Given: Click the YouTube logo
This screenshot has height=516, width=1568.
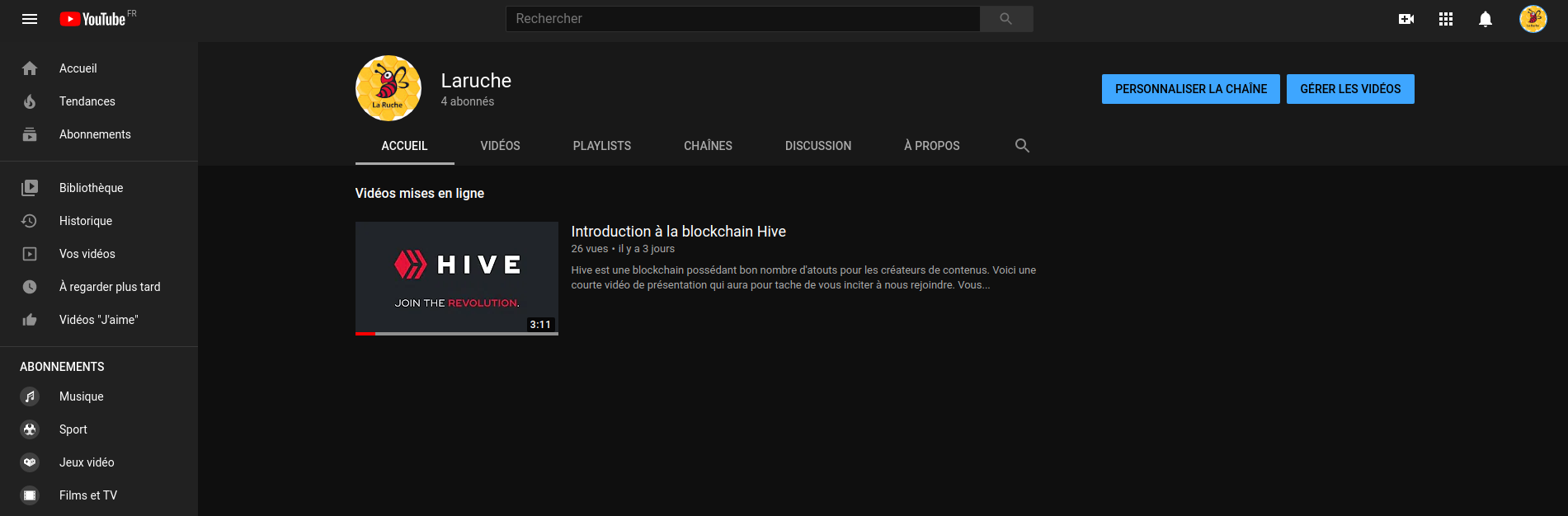Looking at the screenshot, I should click(x=92, y=19).
